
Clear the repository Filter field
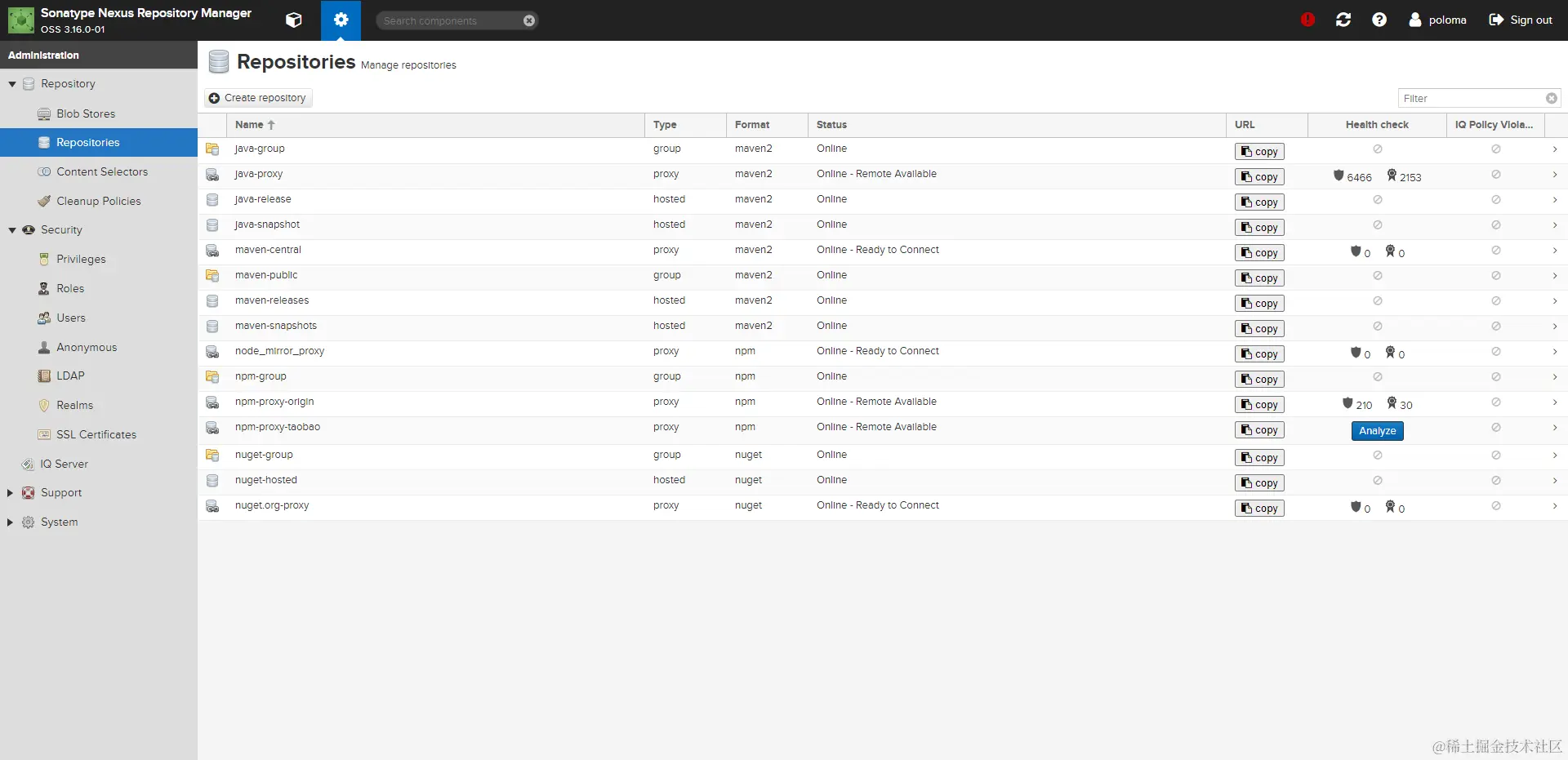[x=1552, y=99]
